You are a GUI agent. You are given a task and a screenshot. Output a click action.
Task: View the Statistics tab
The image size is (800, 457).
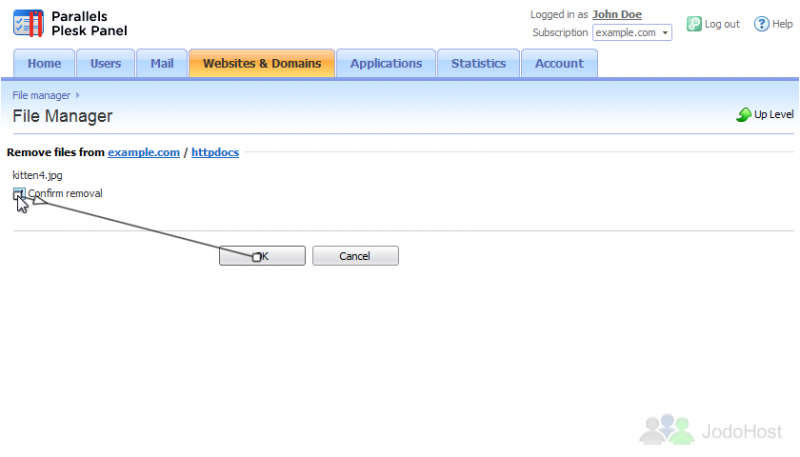coord(479,63)
